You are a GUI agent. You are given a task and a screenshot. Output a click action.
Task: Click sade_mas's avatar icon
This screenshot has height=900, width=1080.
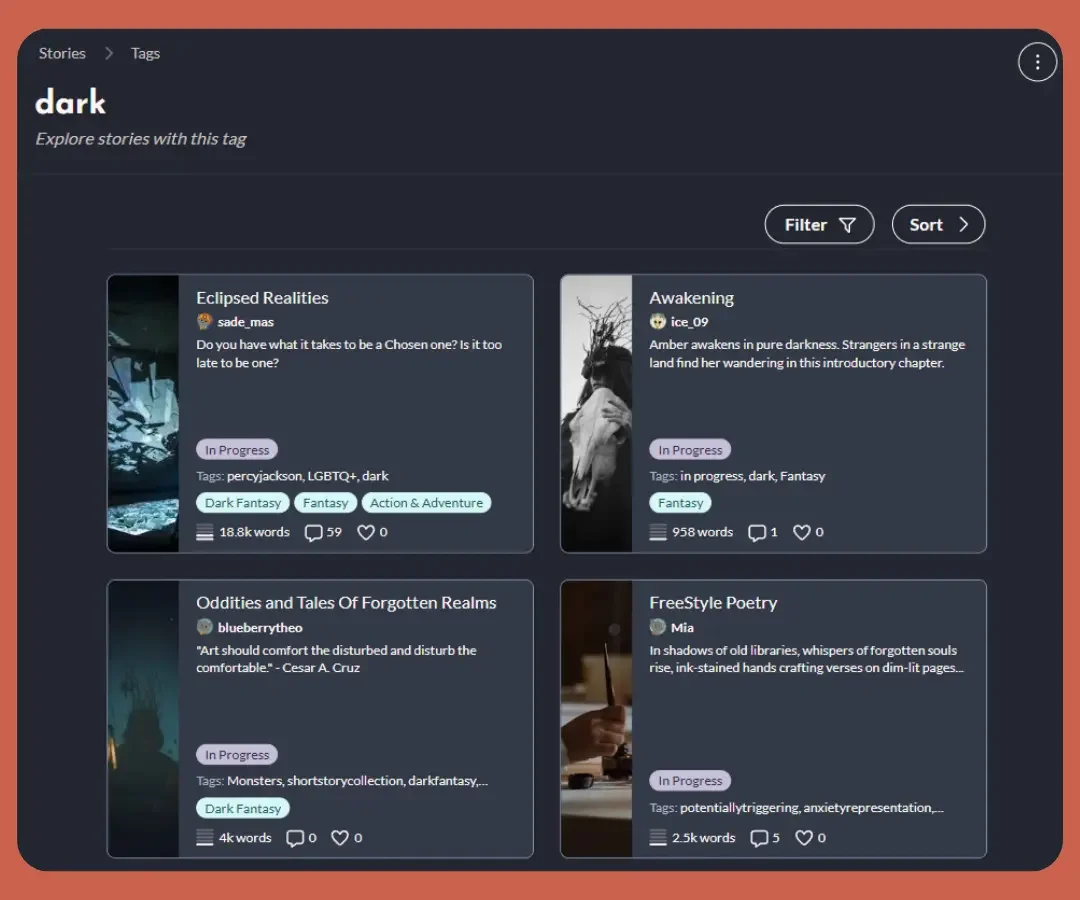(204, 321)
